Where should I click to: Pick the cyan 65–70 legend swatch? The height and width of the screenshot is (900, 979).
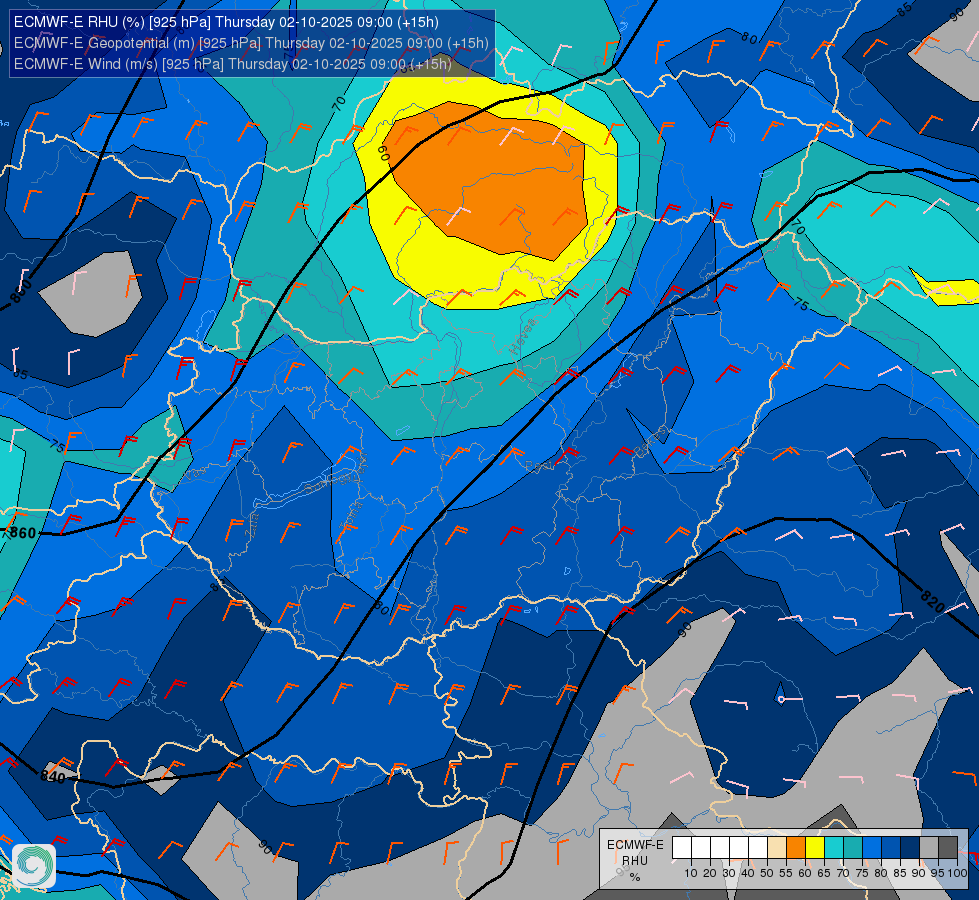(x=834, y=848)
